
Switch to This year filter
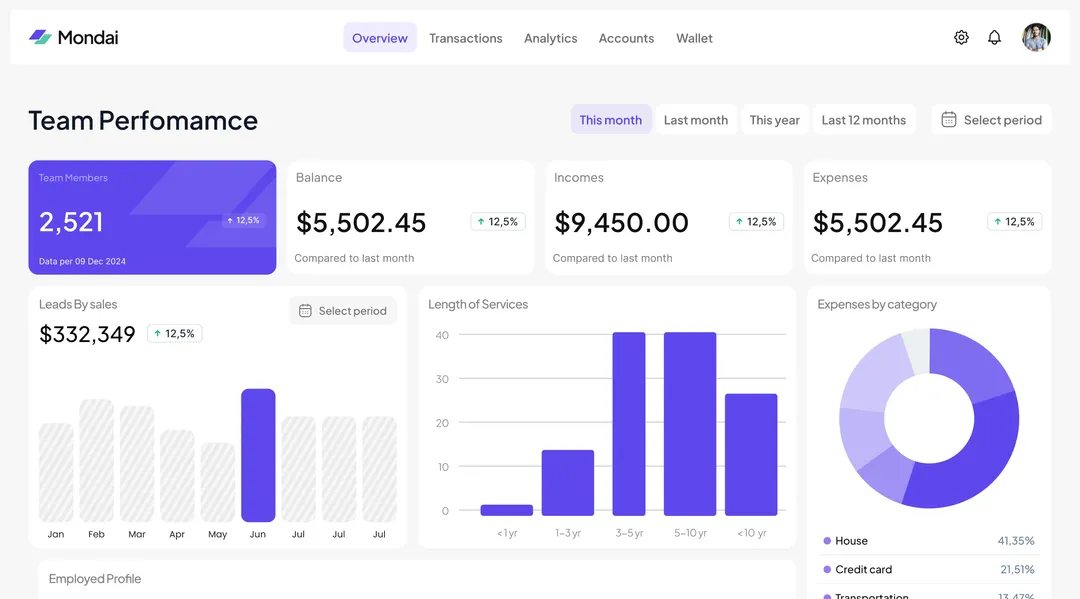pyautogui.click(x=774, y=120)
